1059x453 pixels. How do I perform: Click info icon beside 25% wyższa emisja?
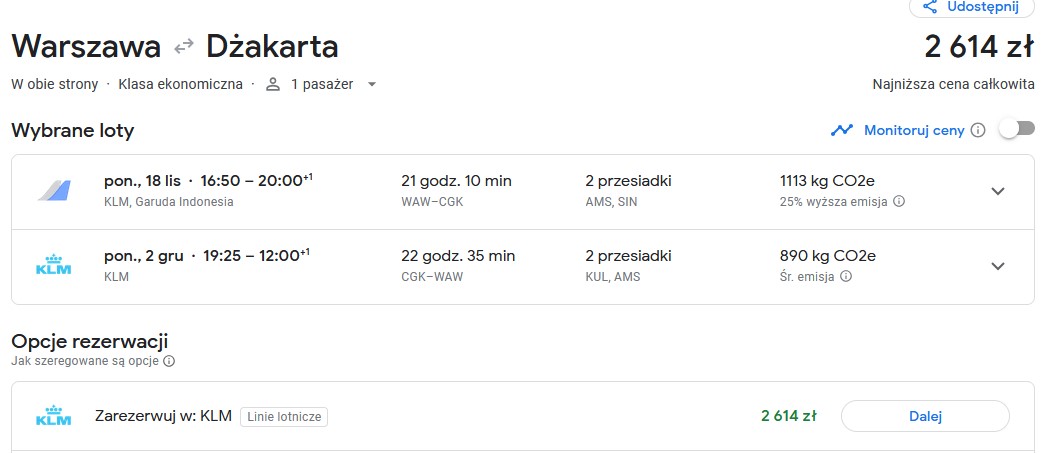point(899,201)
